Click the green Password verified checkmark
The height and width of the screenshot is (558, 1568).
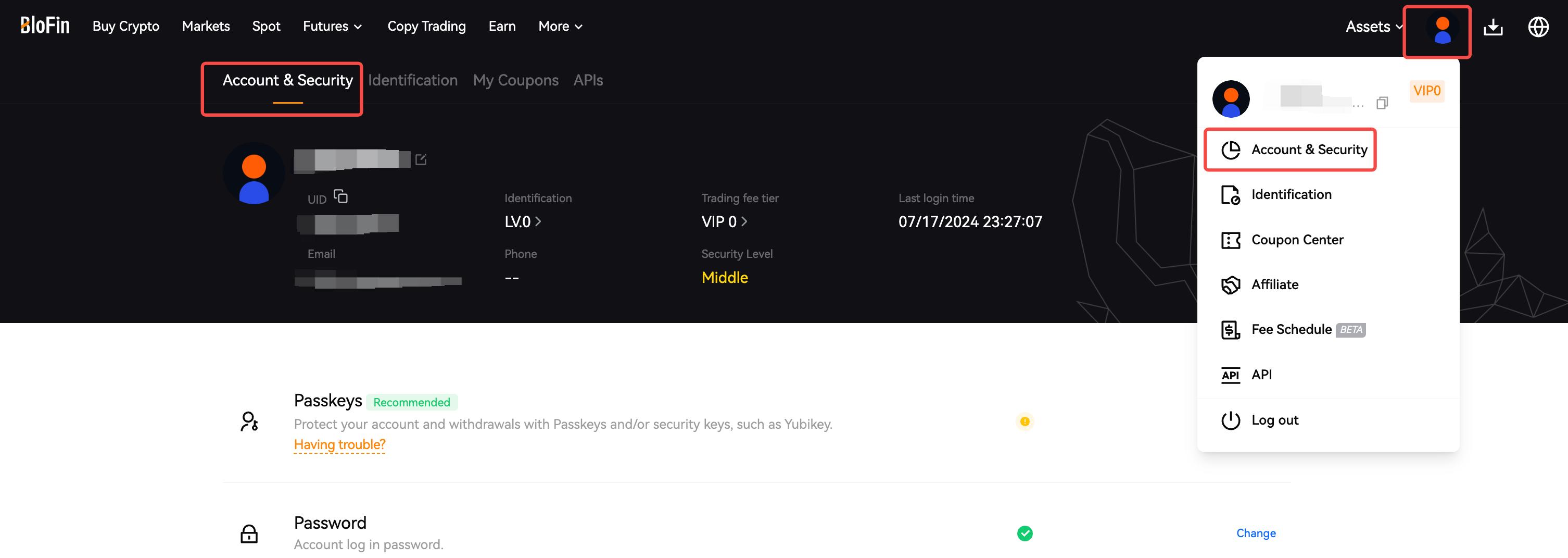point(1025,534)
